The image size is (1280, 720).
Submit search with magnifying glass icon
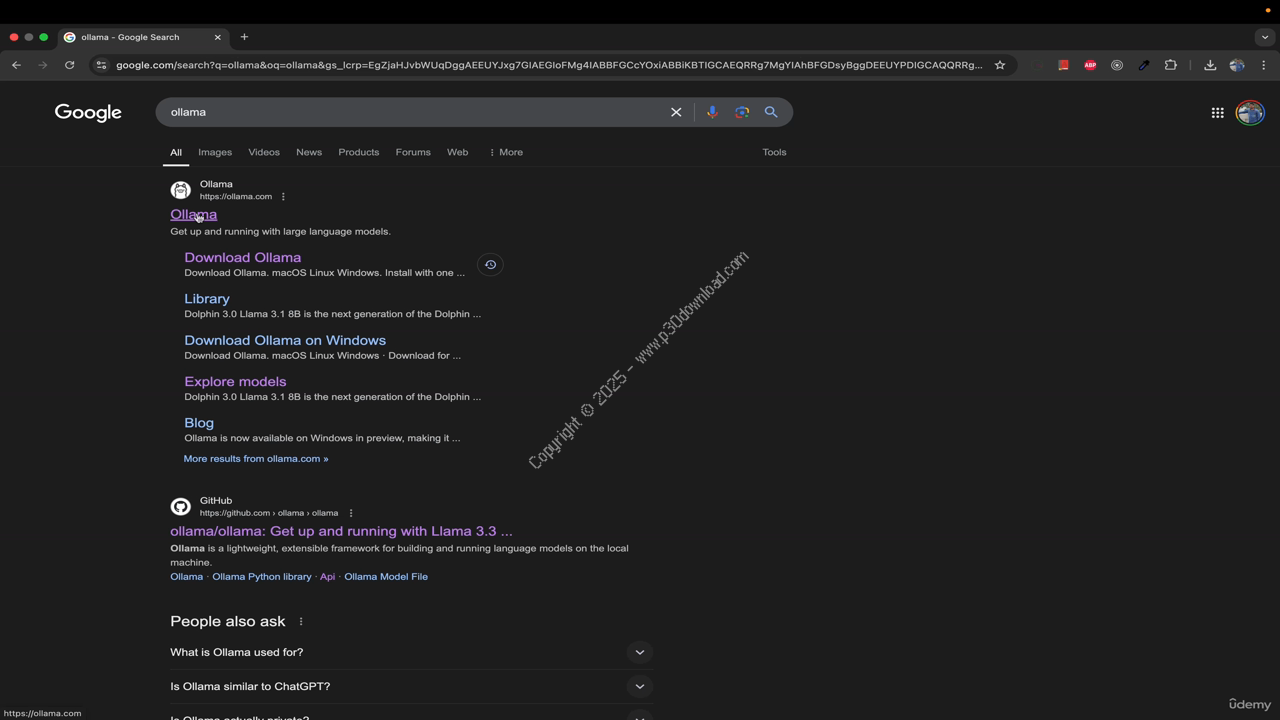(771, 112)
